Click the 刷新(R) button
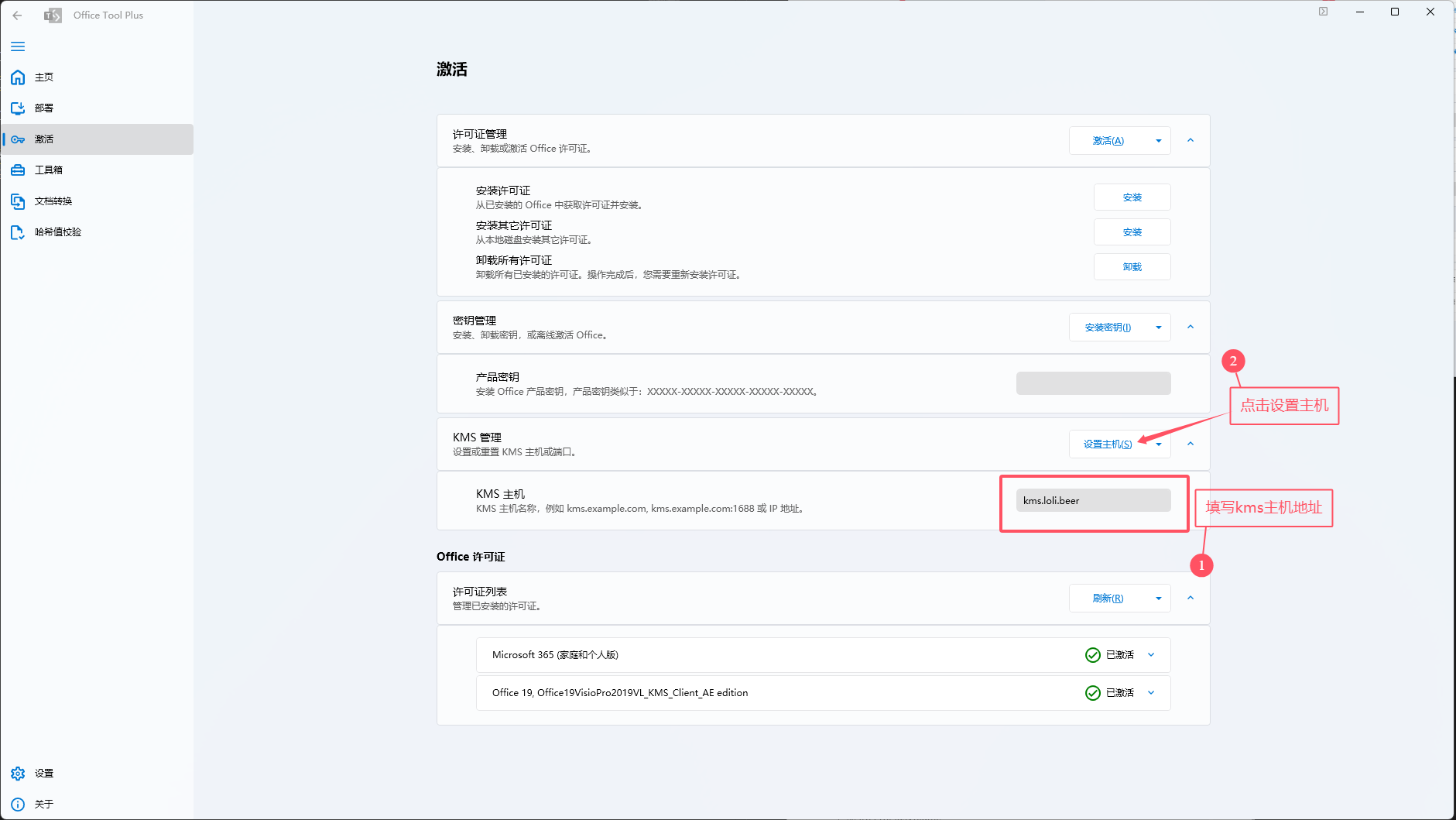1456x820 pixels. coord(1108,599)
